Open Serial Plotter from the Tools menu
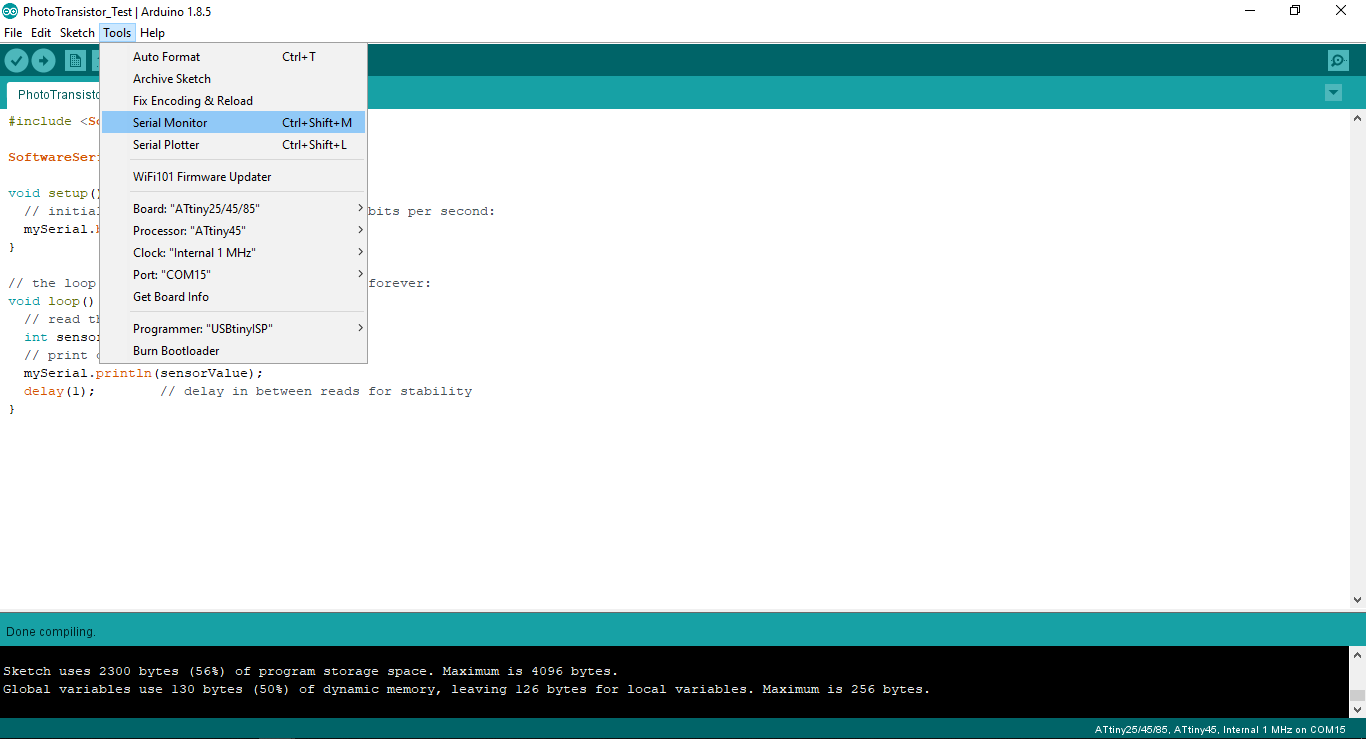1366x739 pixels. tap(233, 145)
